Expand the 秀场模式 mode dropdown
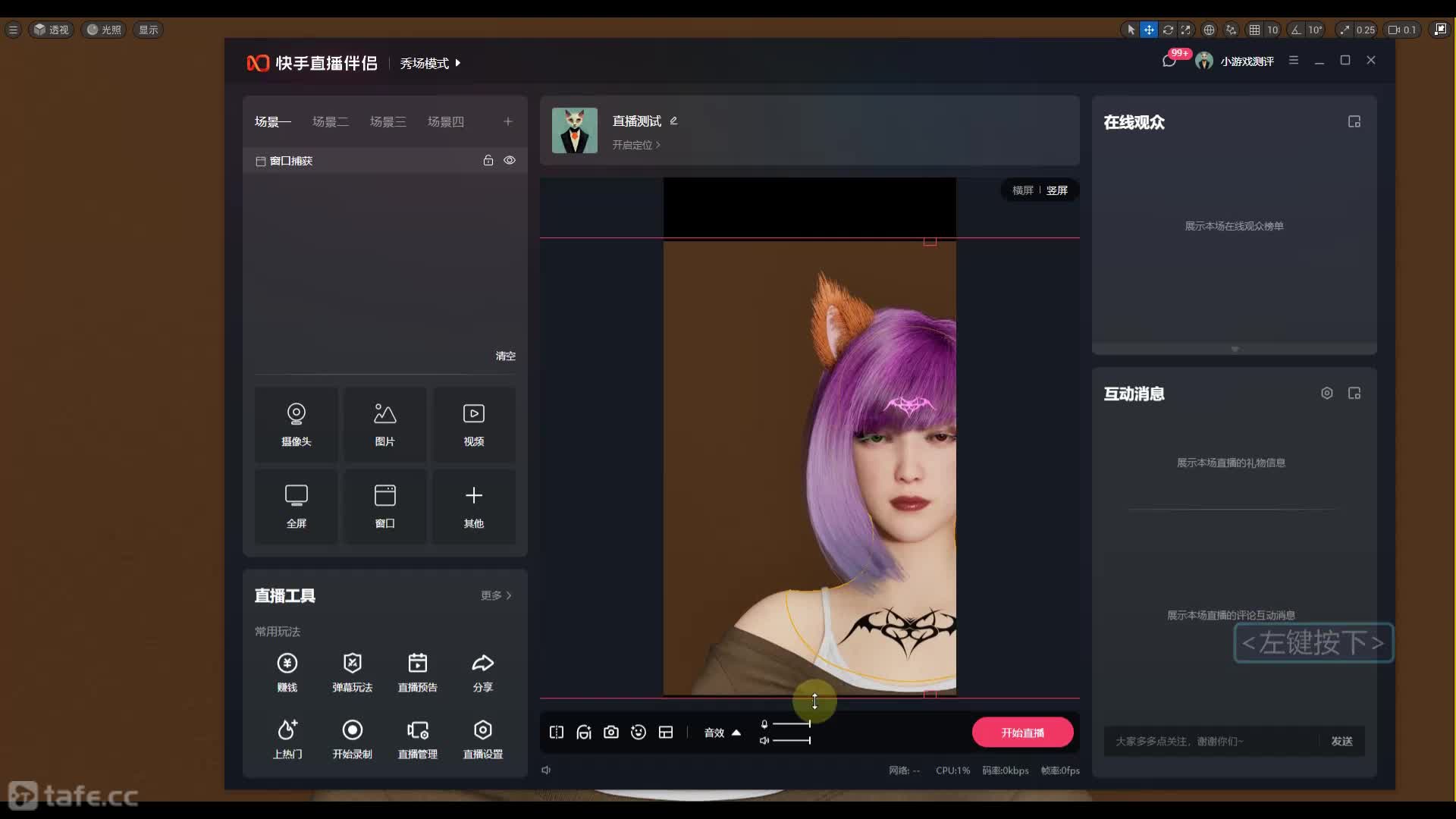The width and height of the screenshot is (1456, 819). tap(430, 63)
